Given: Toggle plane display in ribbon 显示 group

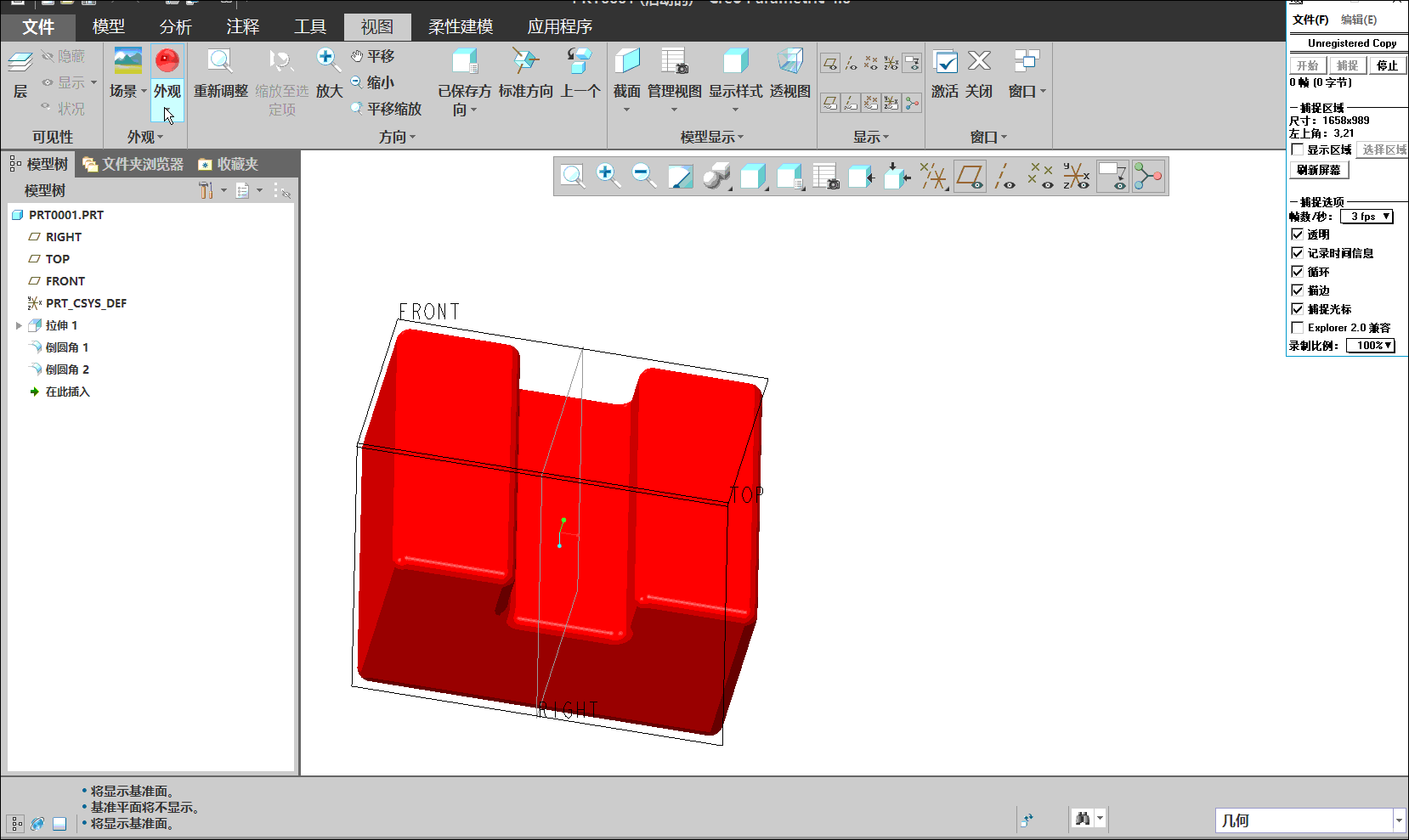Looking at the screenshot, I should point(830,63).
